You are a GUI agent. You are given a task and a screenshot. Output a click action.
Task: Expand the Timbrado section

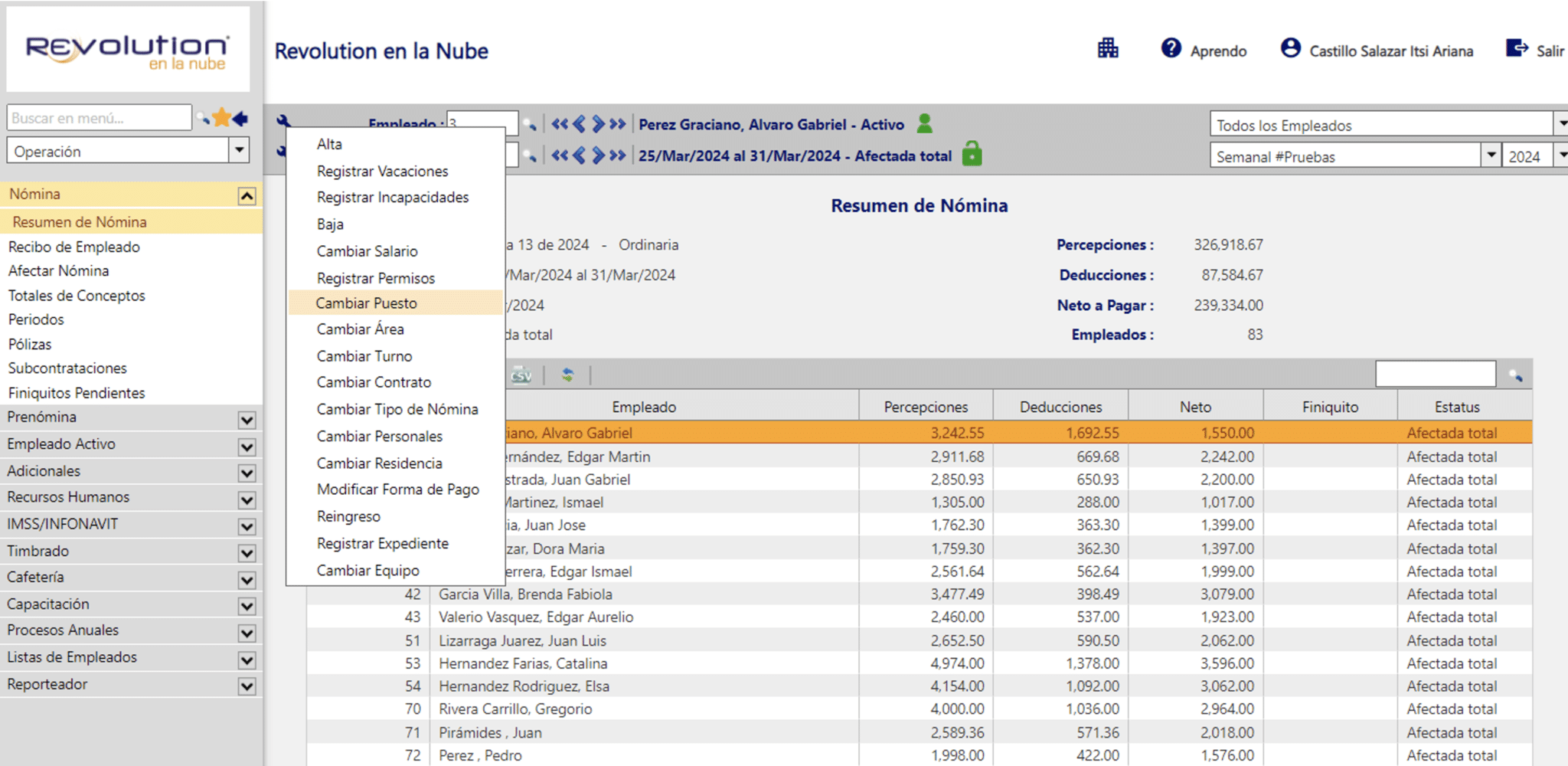(247, 553)
